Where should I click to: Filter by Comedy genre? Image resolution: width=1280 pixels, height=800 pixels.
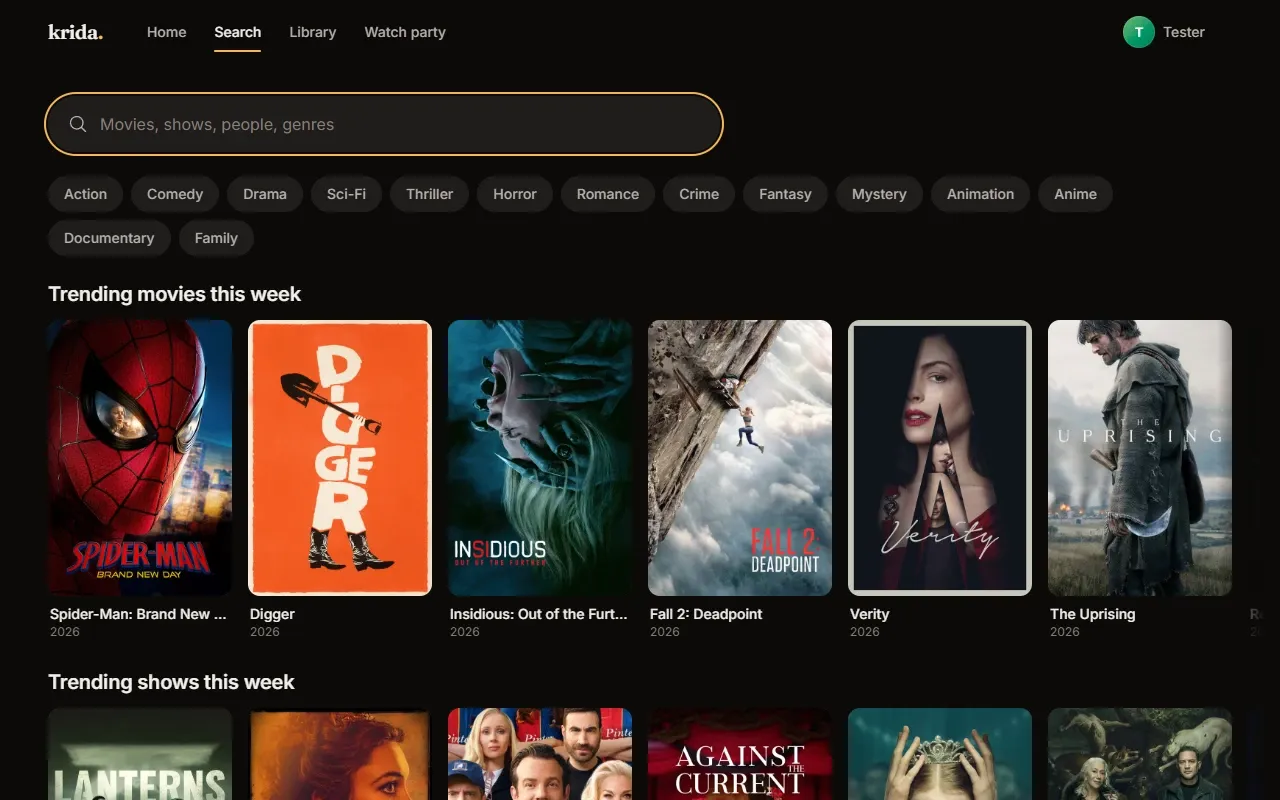(175, 194)
